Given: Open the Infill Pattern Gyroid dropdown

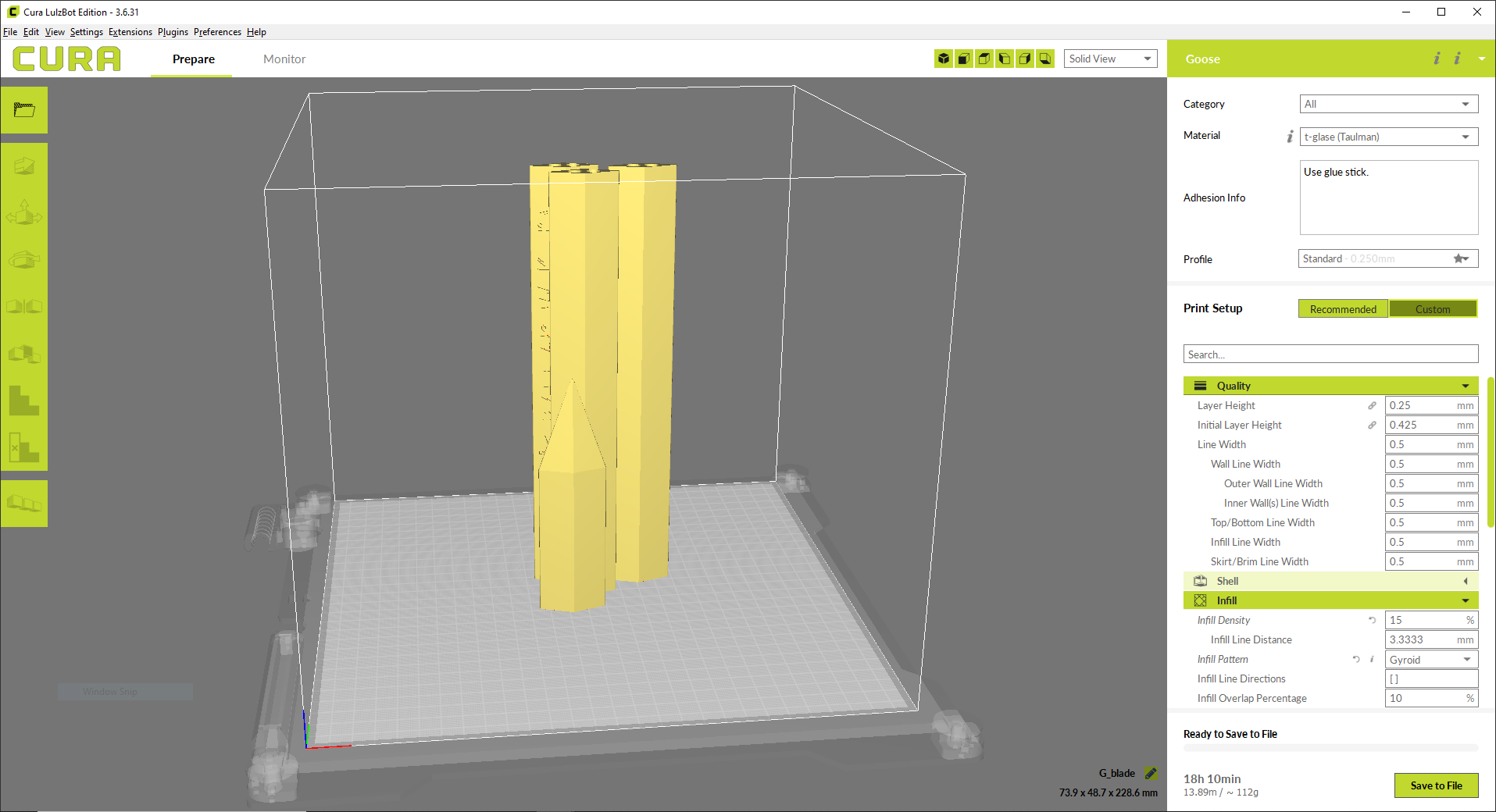Looking at the screenshot, I should [1431, 659].
